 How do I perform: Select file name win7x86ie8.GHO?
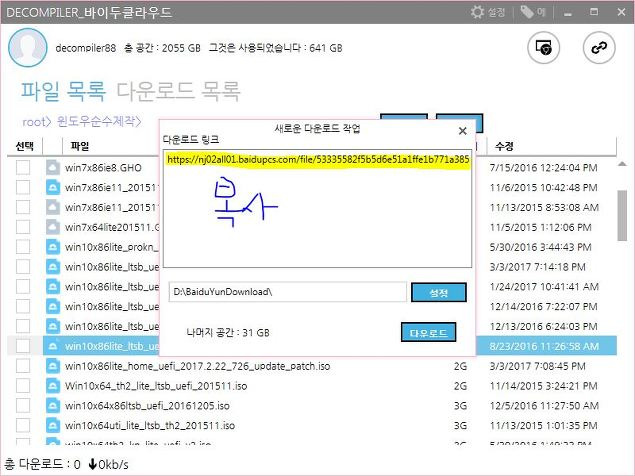(103, 167)
